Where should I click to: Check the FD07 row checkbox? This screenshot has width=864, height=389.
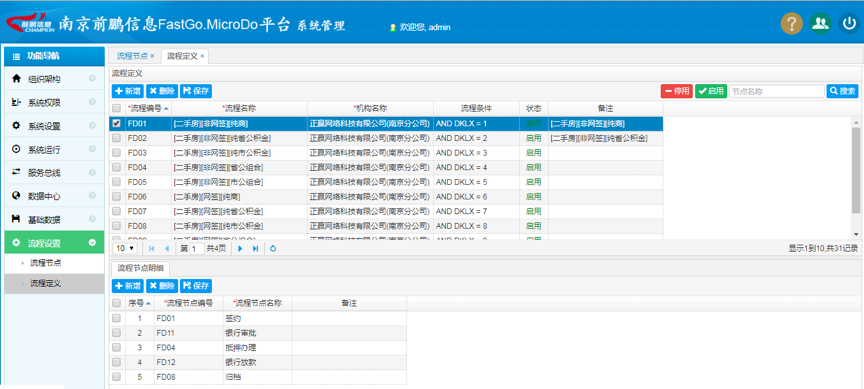tap(116, 211)
